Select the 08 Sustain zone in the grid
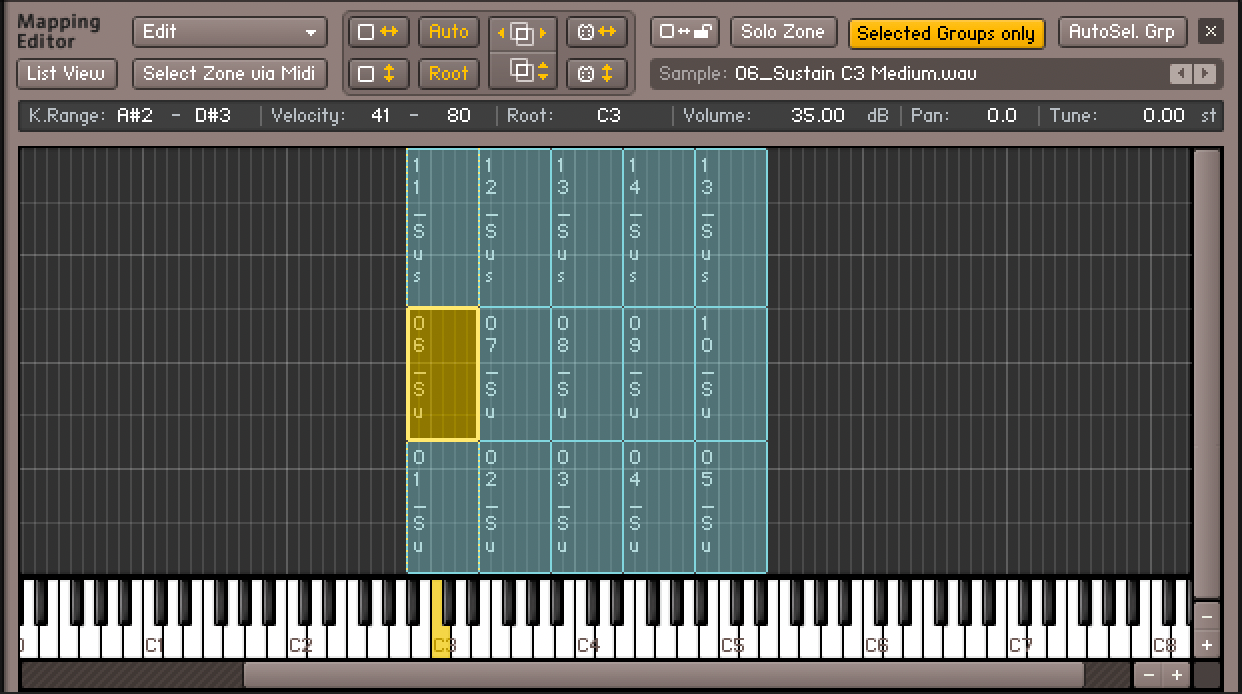1242x694 pixels. [x=586, y=373]
